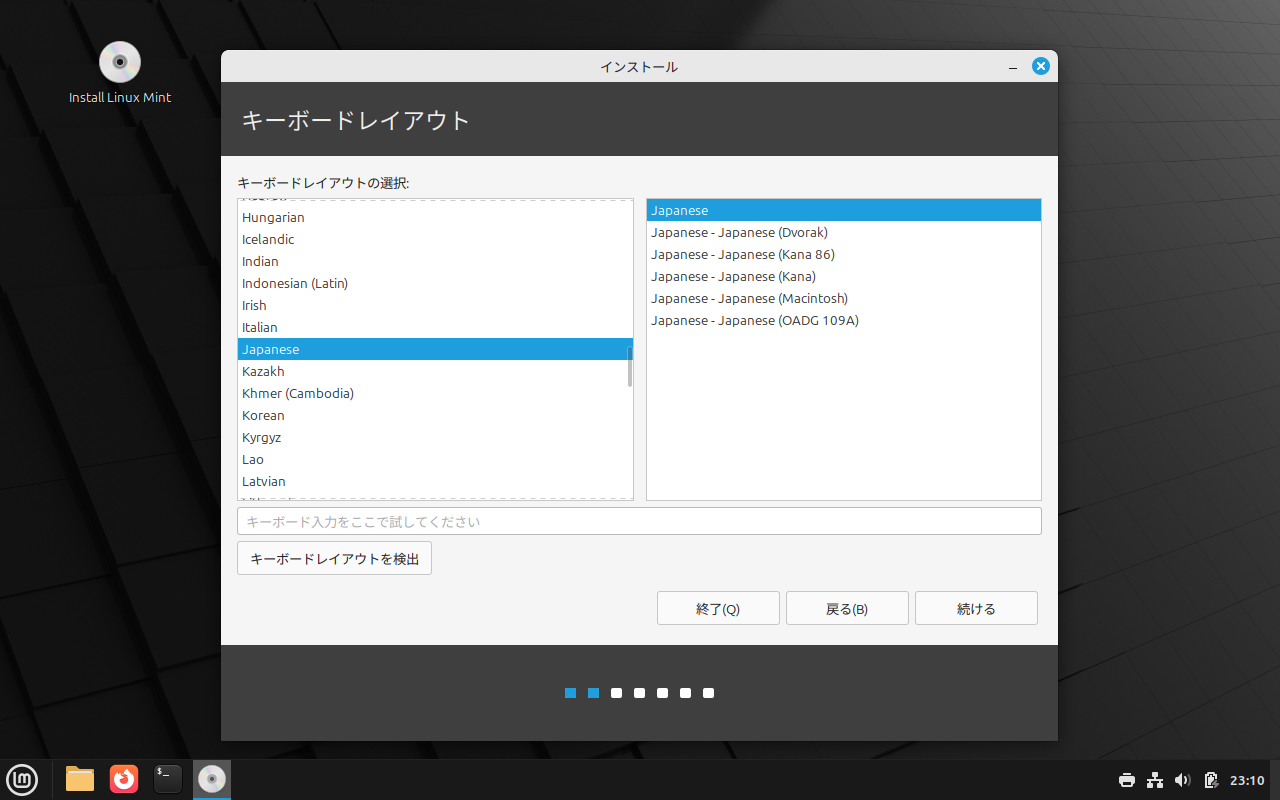
Task: Click the 終了(Q) quit button
Action: tap(718, 608)
